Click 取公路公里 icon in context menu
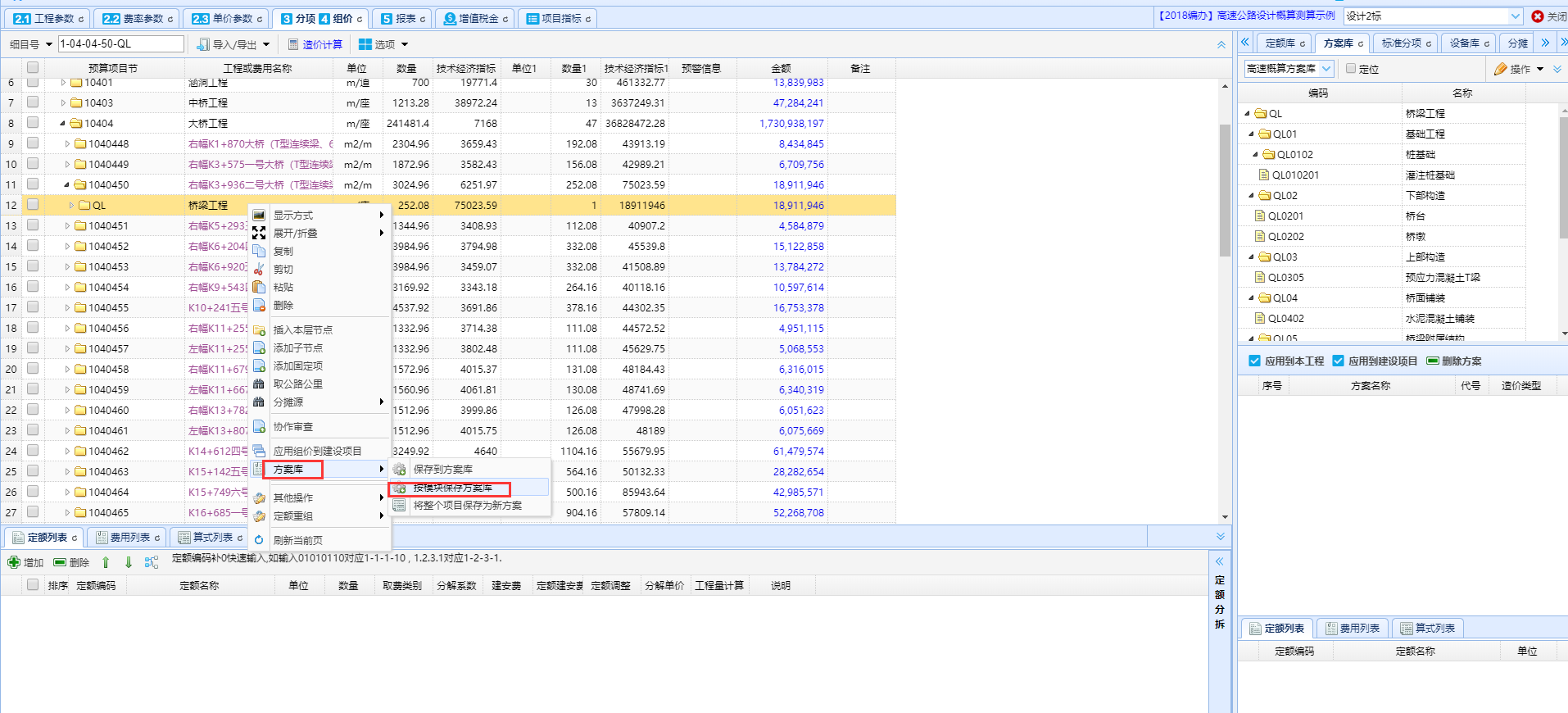 259,384
